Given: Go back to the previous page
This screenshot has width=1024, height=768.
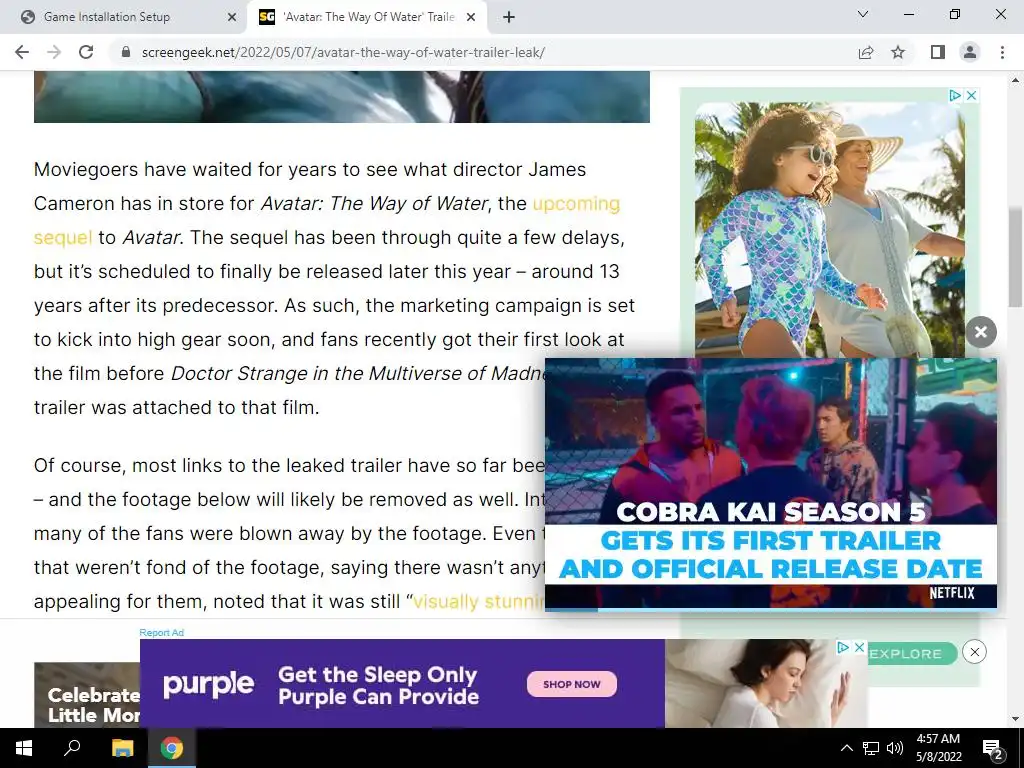Looking at the screenshot, I should click(22, 52).
